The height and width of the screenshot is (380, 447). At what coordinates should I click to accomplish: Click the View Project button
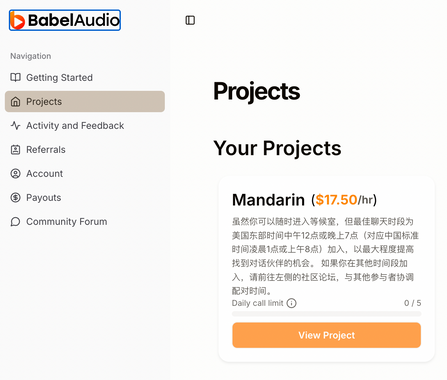(326, 335)
